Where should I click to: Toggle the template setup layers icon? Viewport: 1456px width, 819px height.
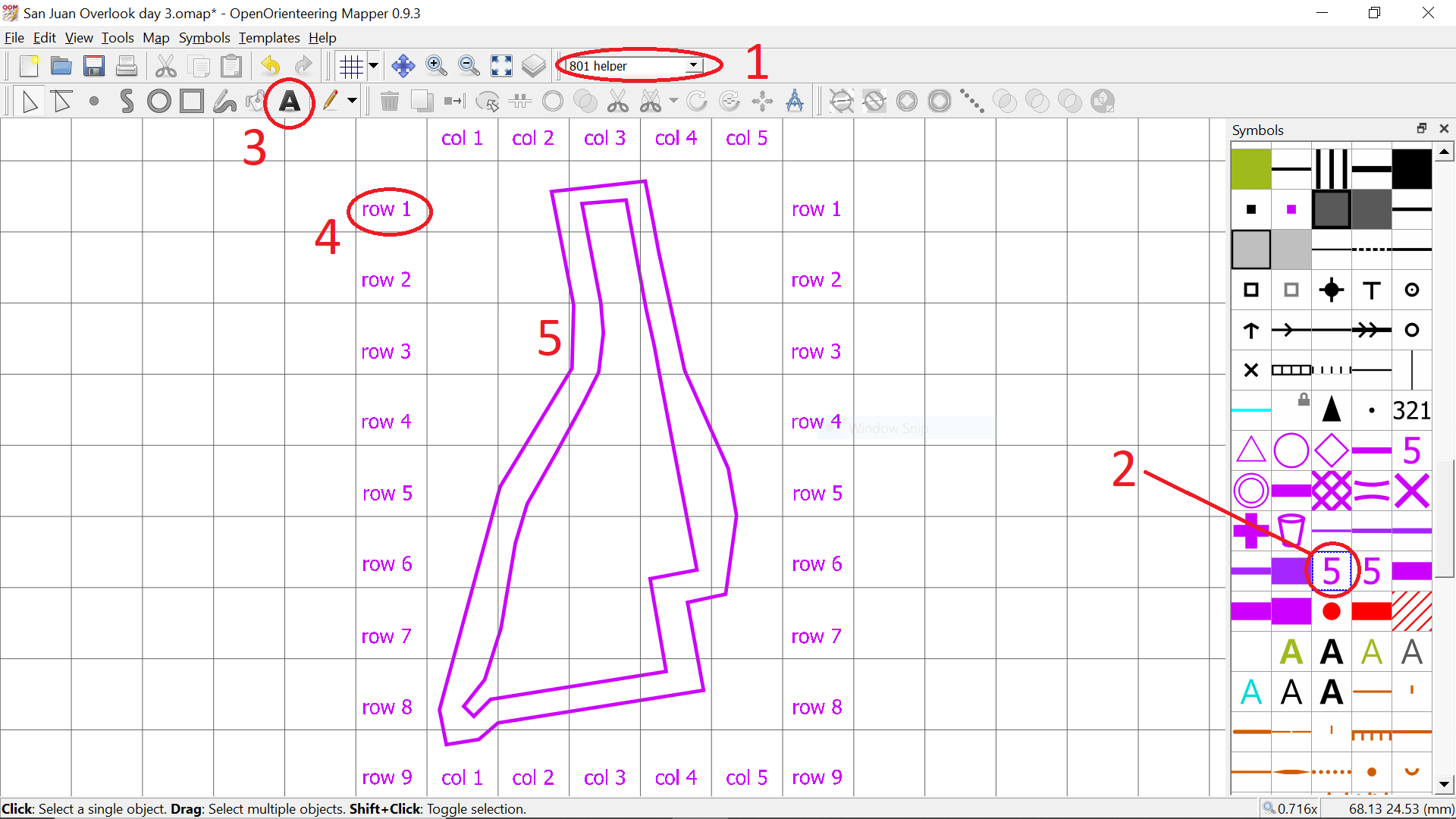coord(534,66)
